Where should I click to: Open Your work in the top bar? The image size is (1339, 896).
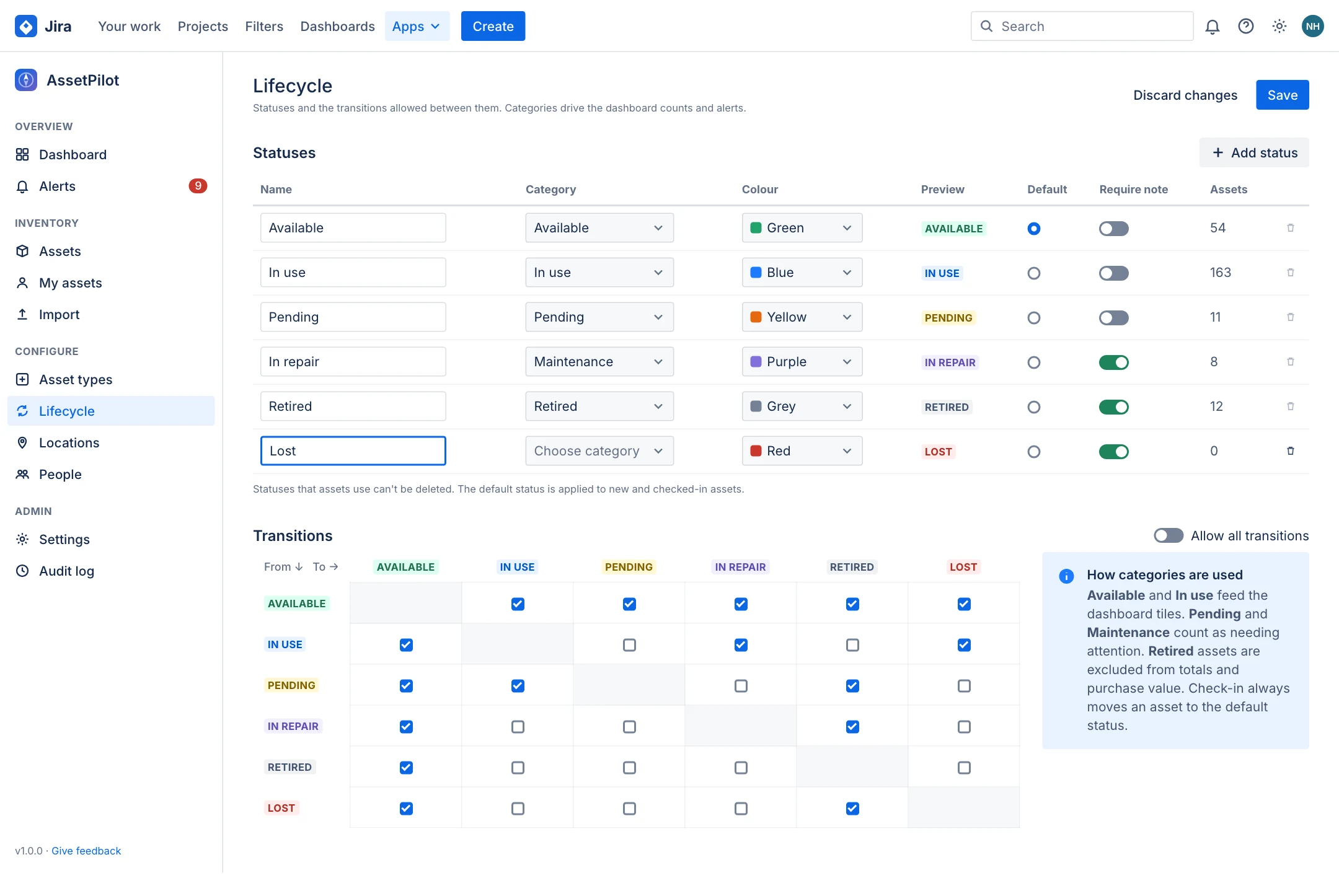tap(129, 26)
